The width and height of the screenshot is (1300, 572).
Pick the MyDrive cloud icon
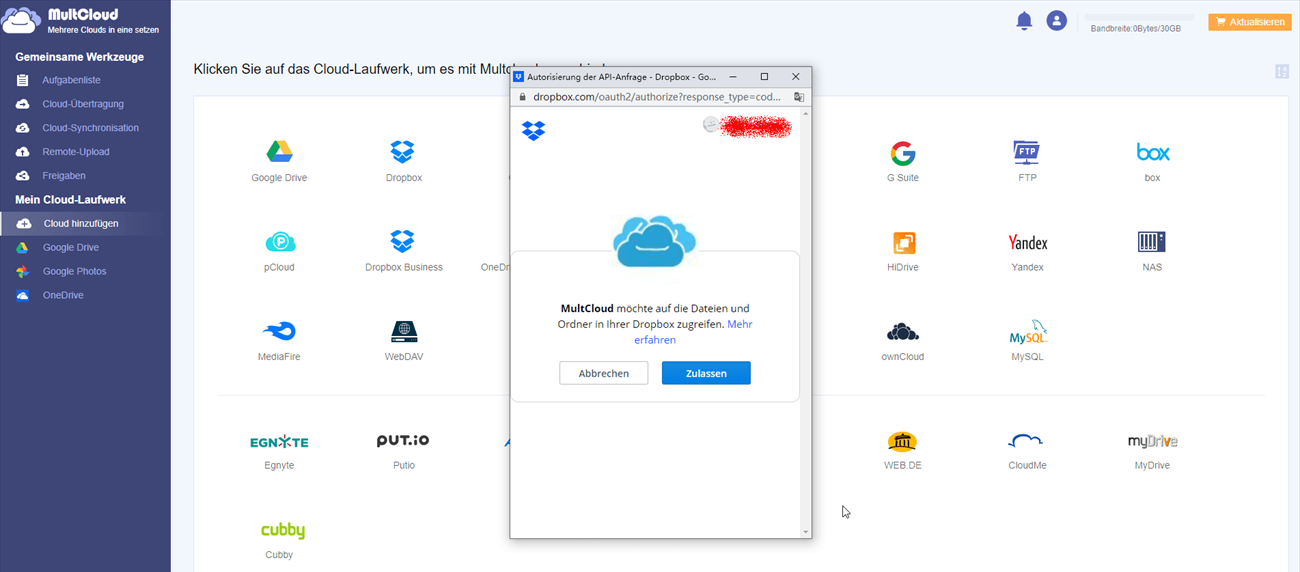tap(1152, 441)
